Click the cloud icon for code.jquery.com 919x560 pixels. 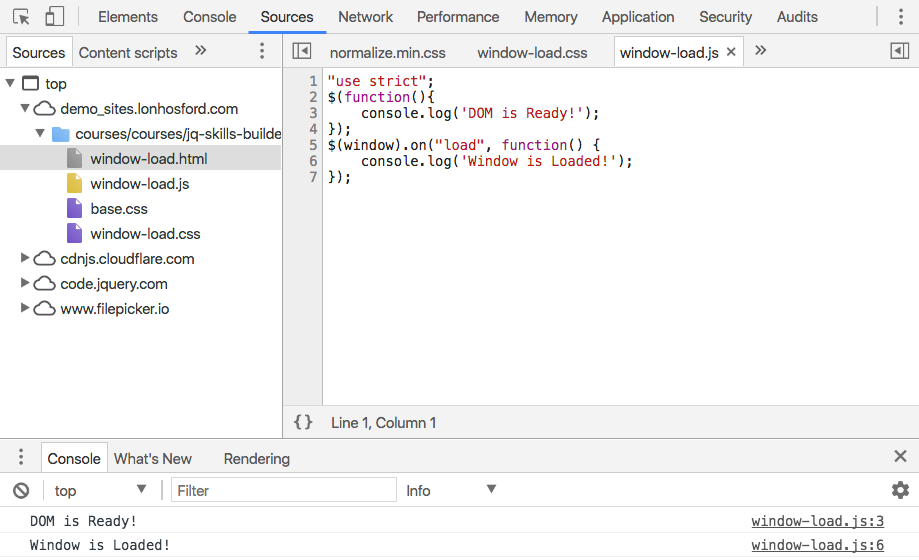44,284
